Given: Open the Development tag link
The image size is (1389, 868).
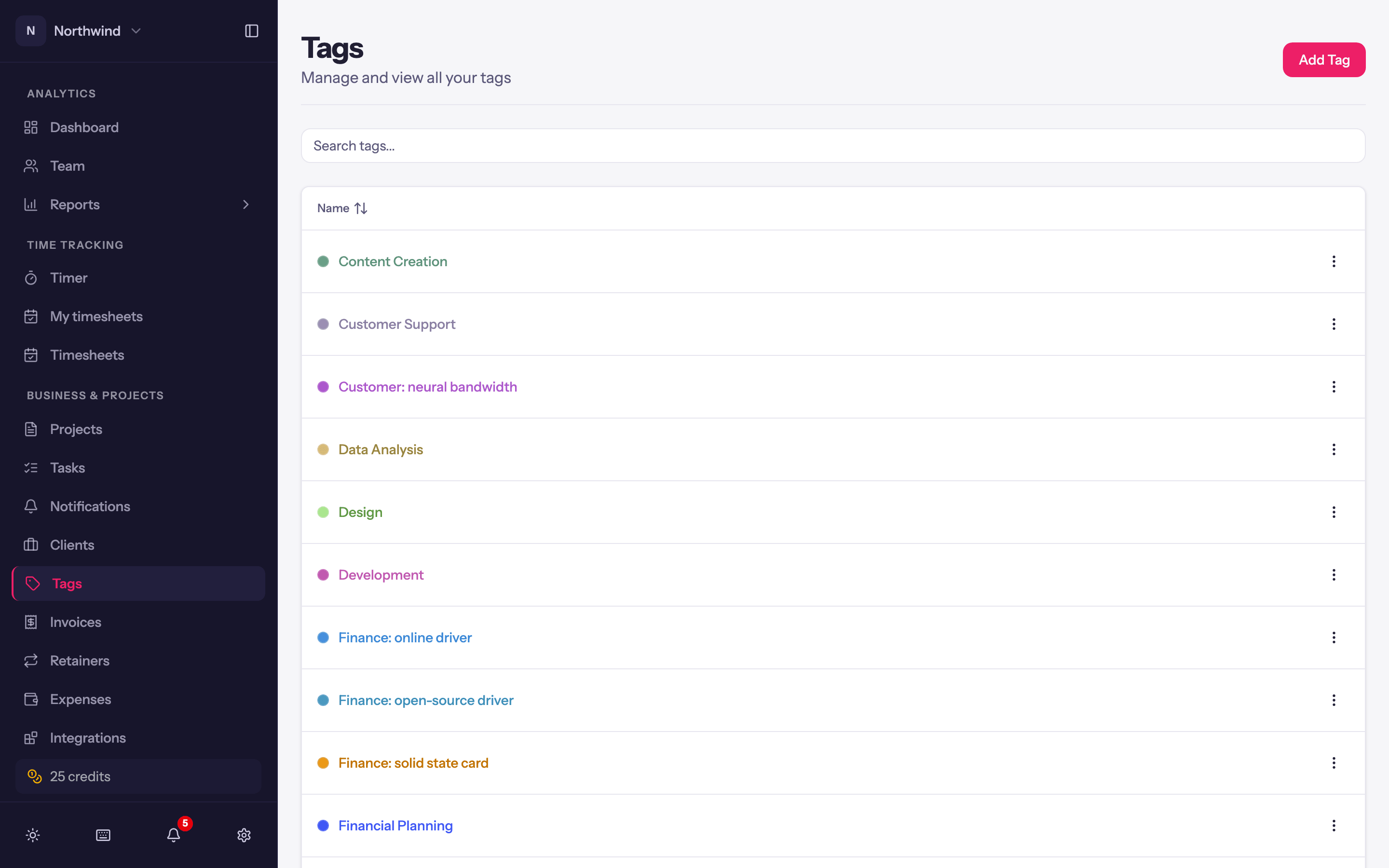Looking at the screenshot, I should pyautogui.click(x=381, y=575).
